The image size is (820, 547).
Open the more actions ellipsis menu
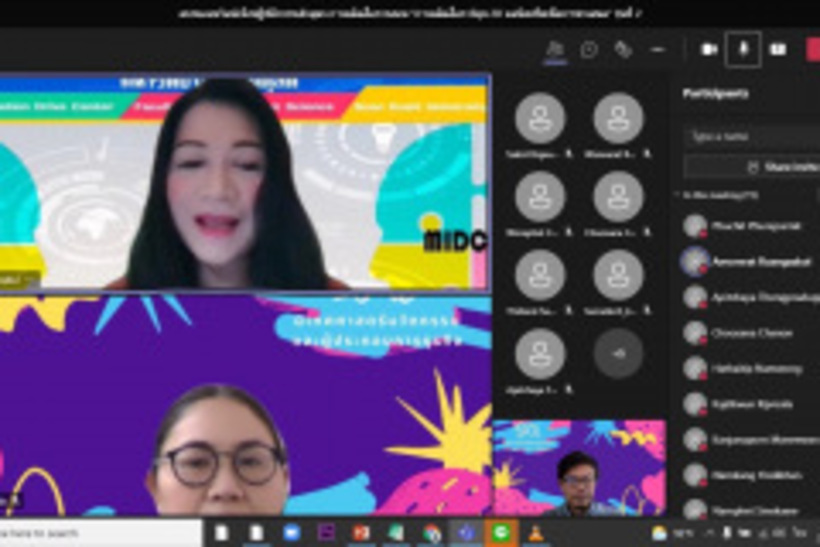pos(657,49)
